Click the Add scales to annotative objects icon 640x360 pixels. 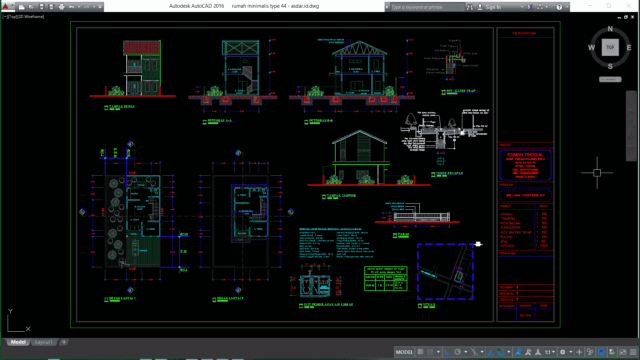[x=528, y=352]
